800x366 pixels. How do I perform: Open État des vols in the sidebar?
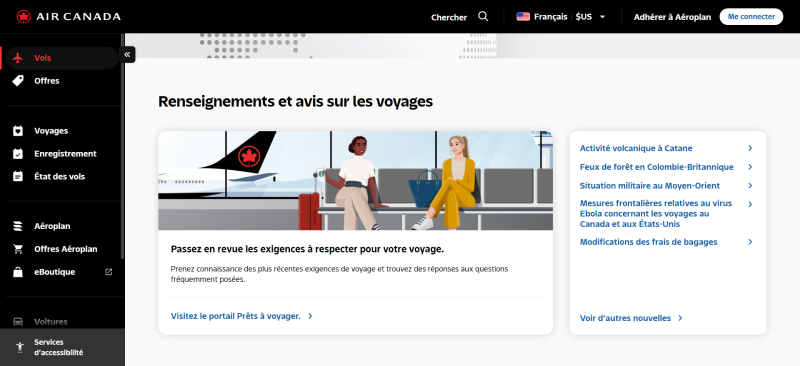point(59,177)
